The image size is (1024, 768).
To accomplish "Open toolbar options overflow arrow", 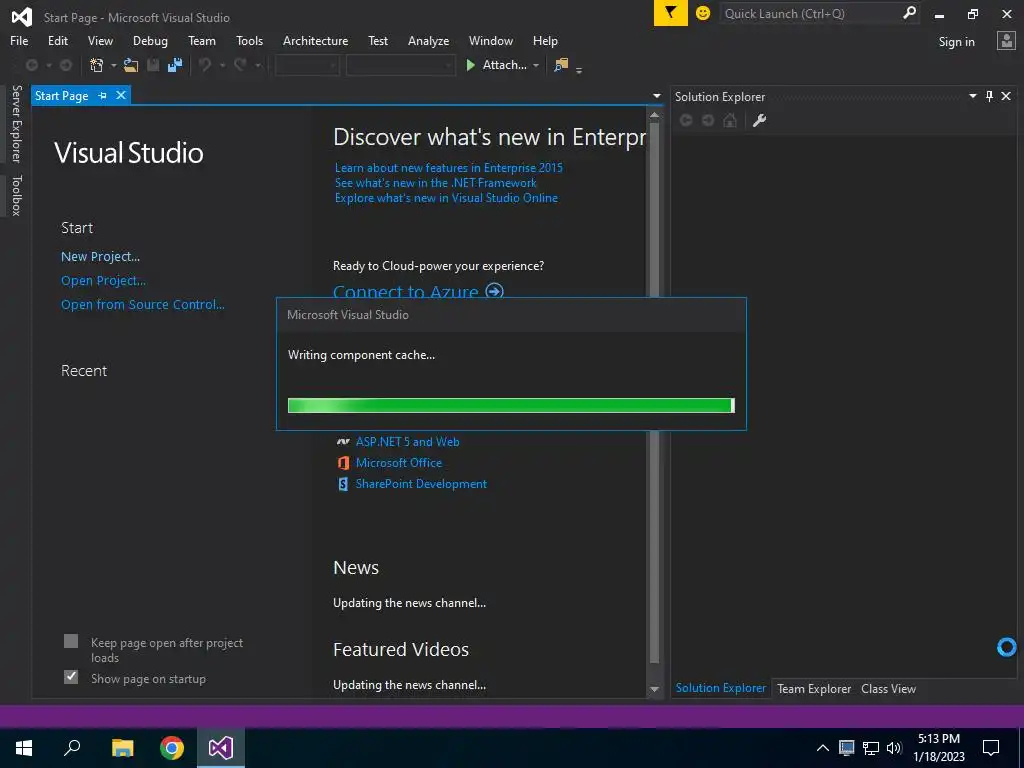I will pos(579,69).
